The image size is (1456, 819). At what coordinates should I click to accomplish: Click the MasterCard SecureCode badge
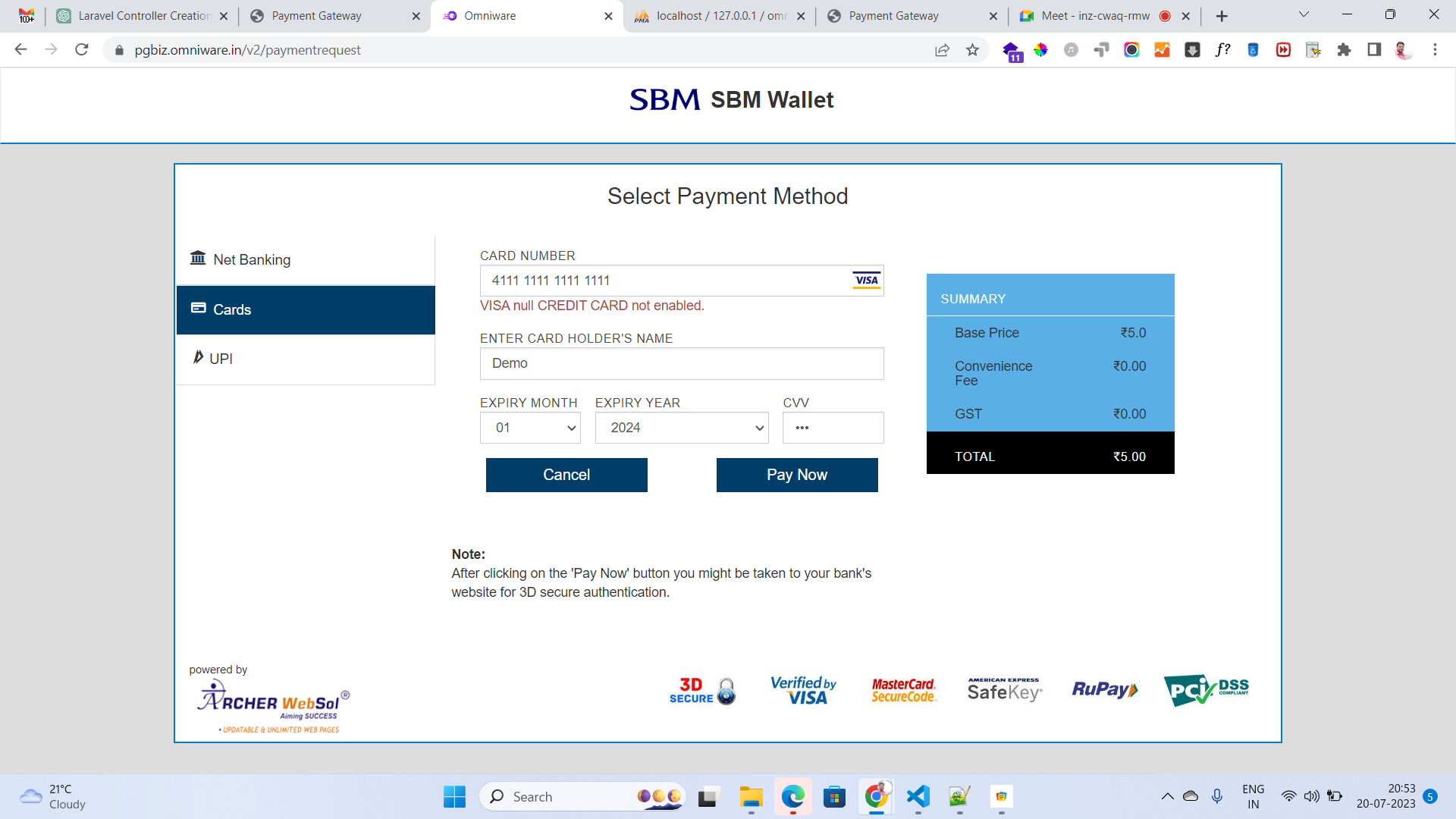coord(904,691)
